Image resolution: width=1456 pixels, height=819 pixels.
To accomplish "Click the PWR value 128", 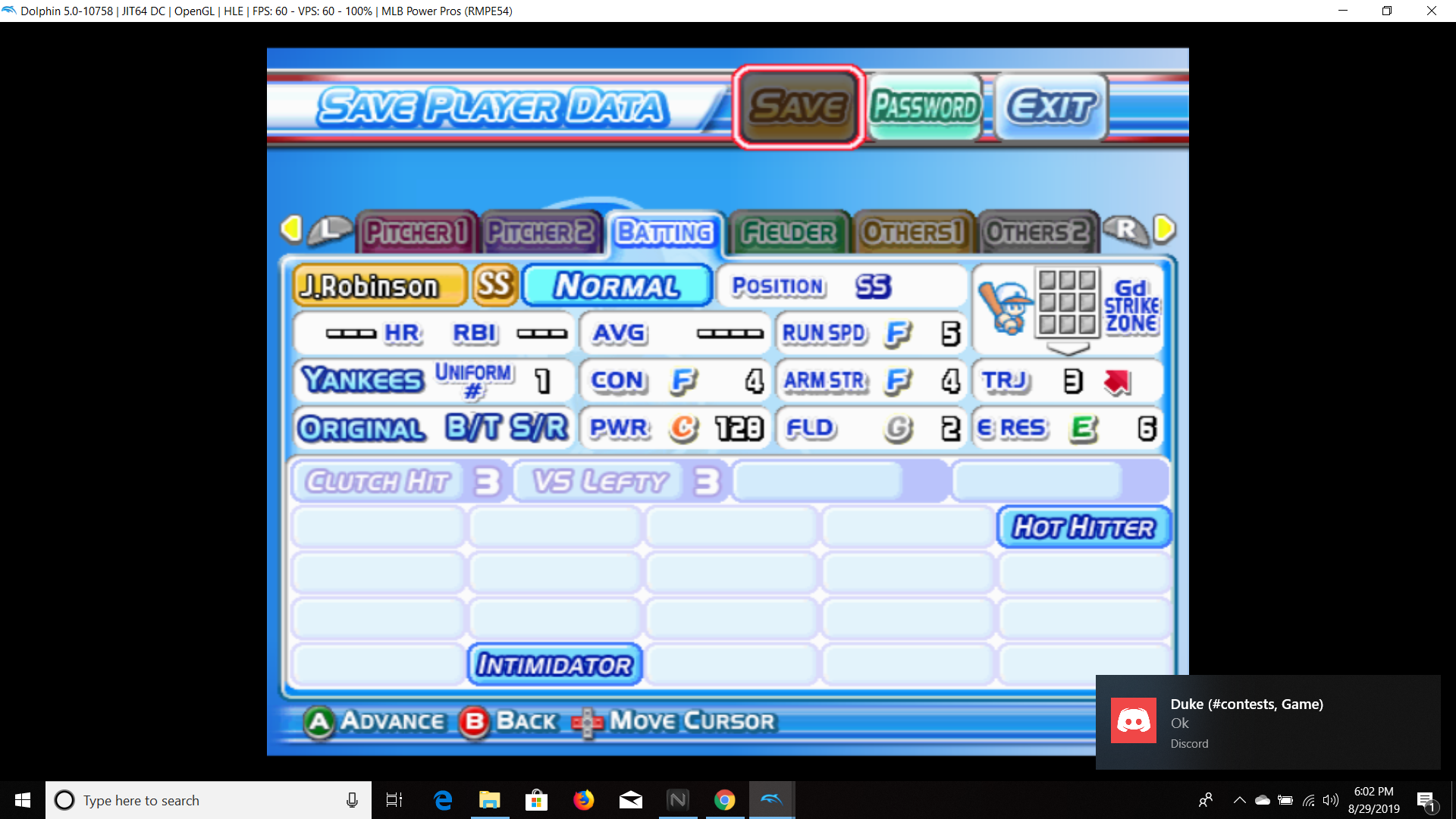I will pos(739,428).
